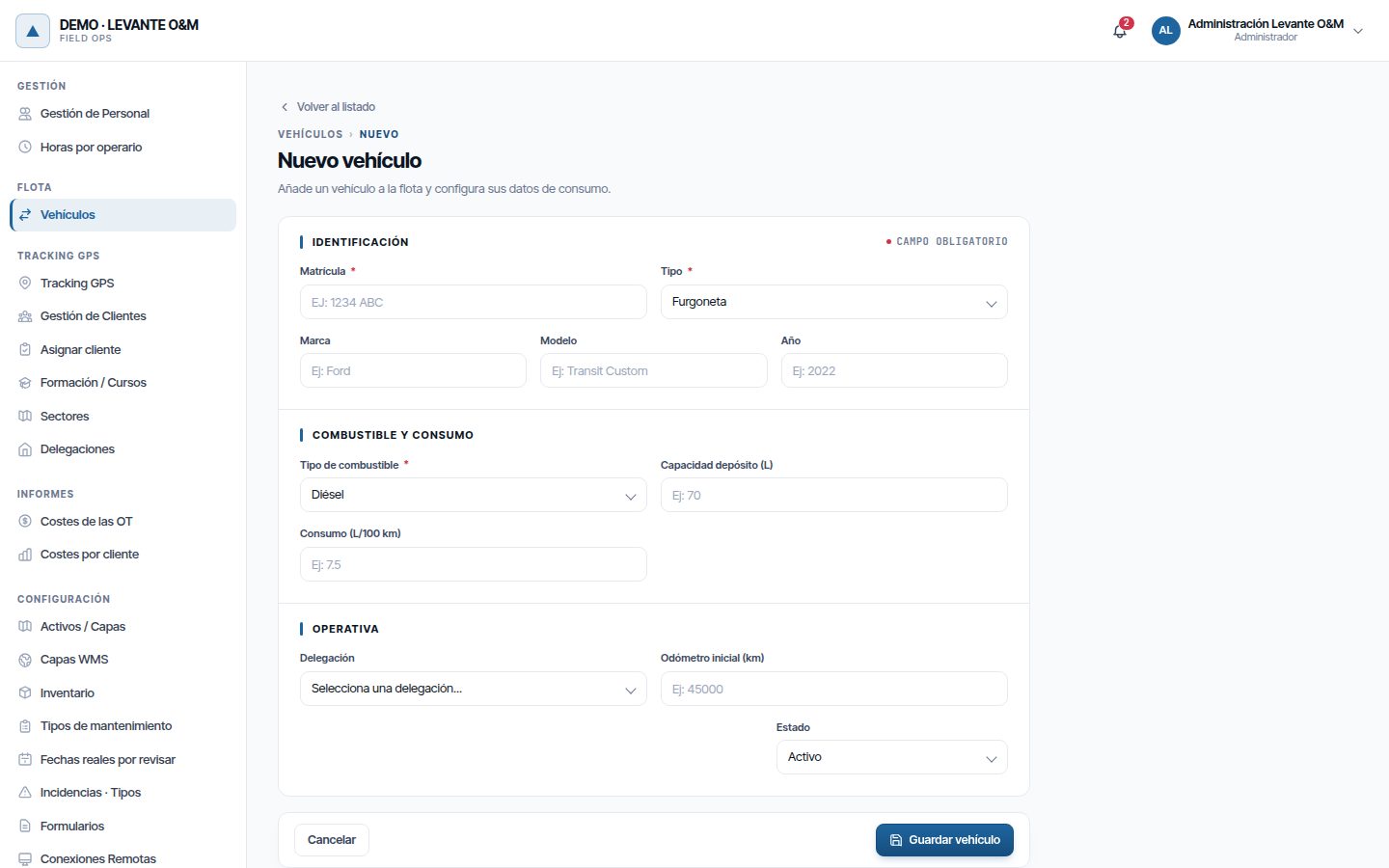Focus the Capacidad depósito input field
Screen dimensions: 1389x868
tap(833, 495)
